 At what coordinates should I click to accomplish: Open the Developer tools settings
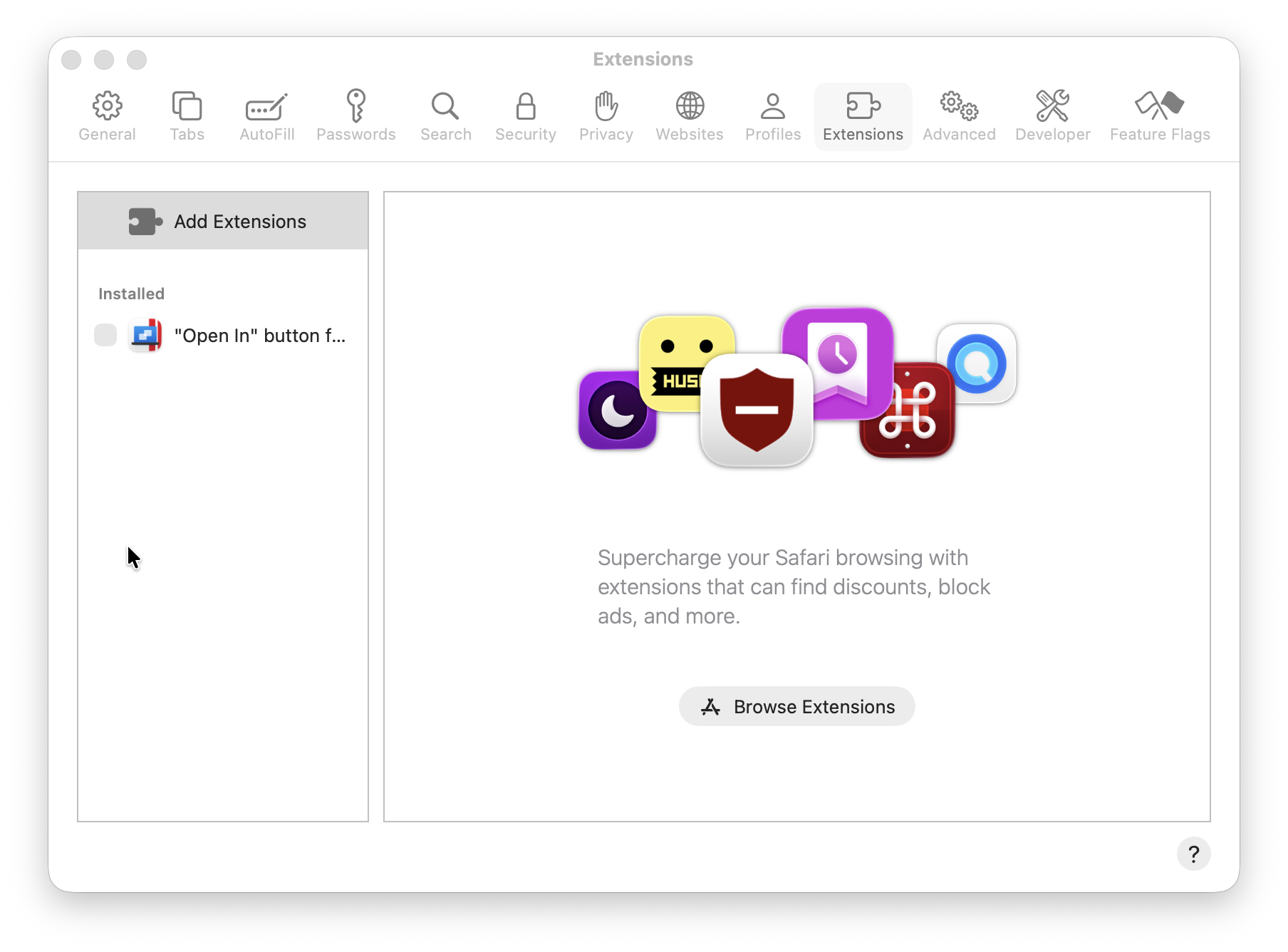click(x=1052, y=115)
